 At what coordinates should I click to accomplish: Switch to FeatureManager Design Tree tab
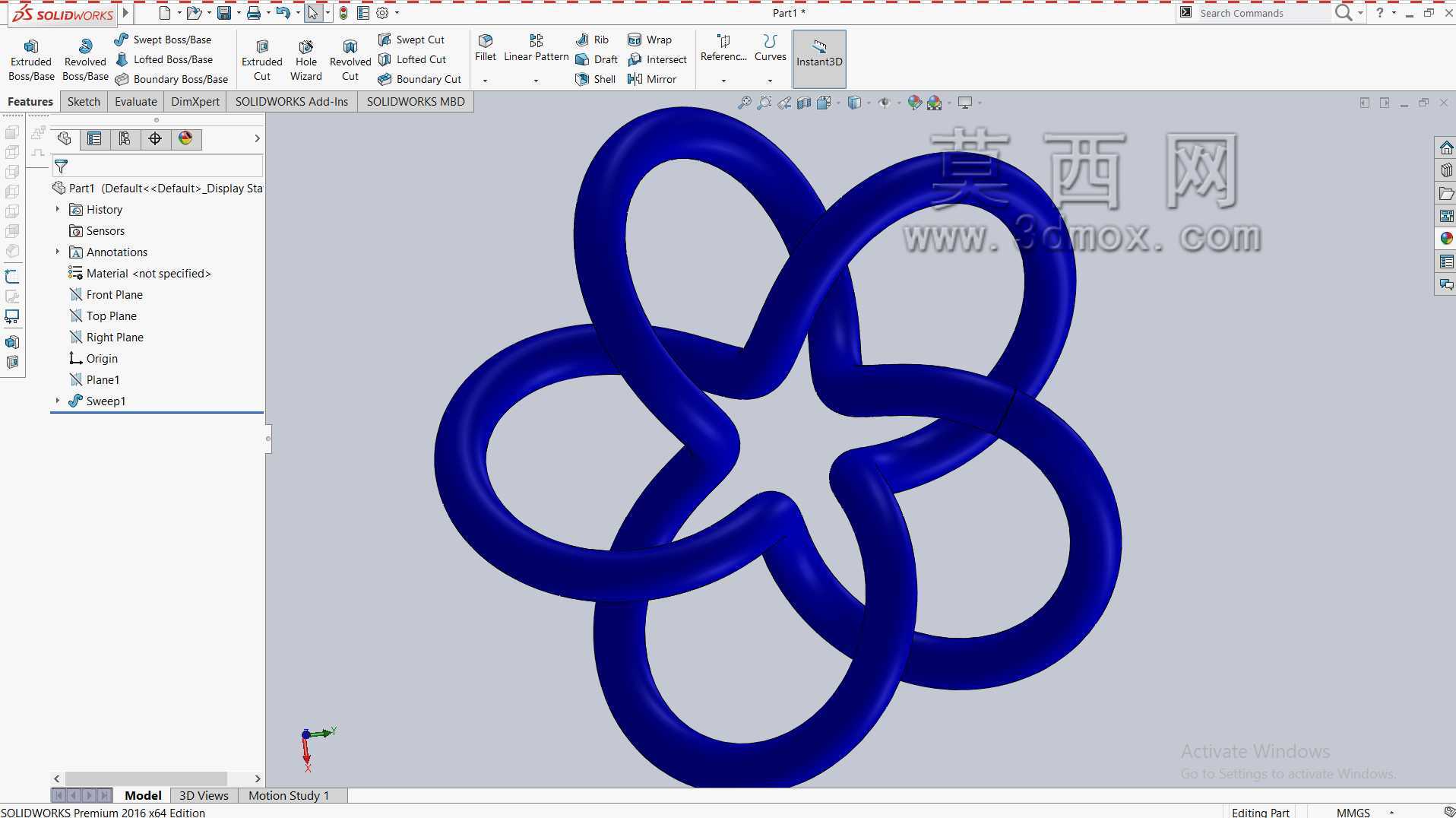[65, 138]
